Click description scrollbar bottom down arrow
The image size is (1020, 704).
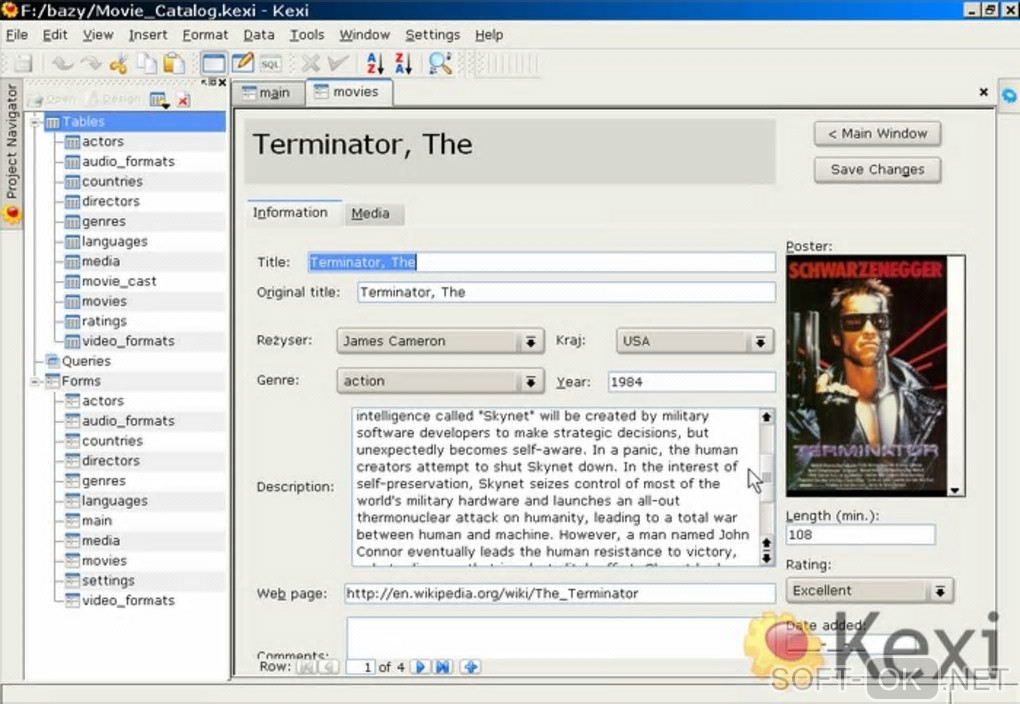pyautogui.click(x=766, y=558)
